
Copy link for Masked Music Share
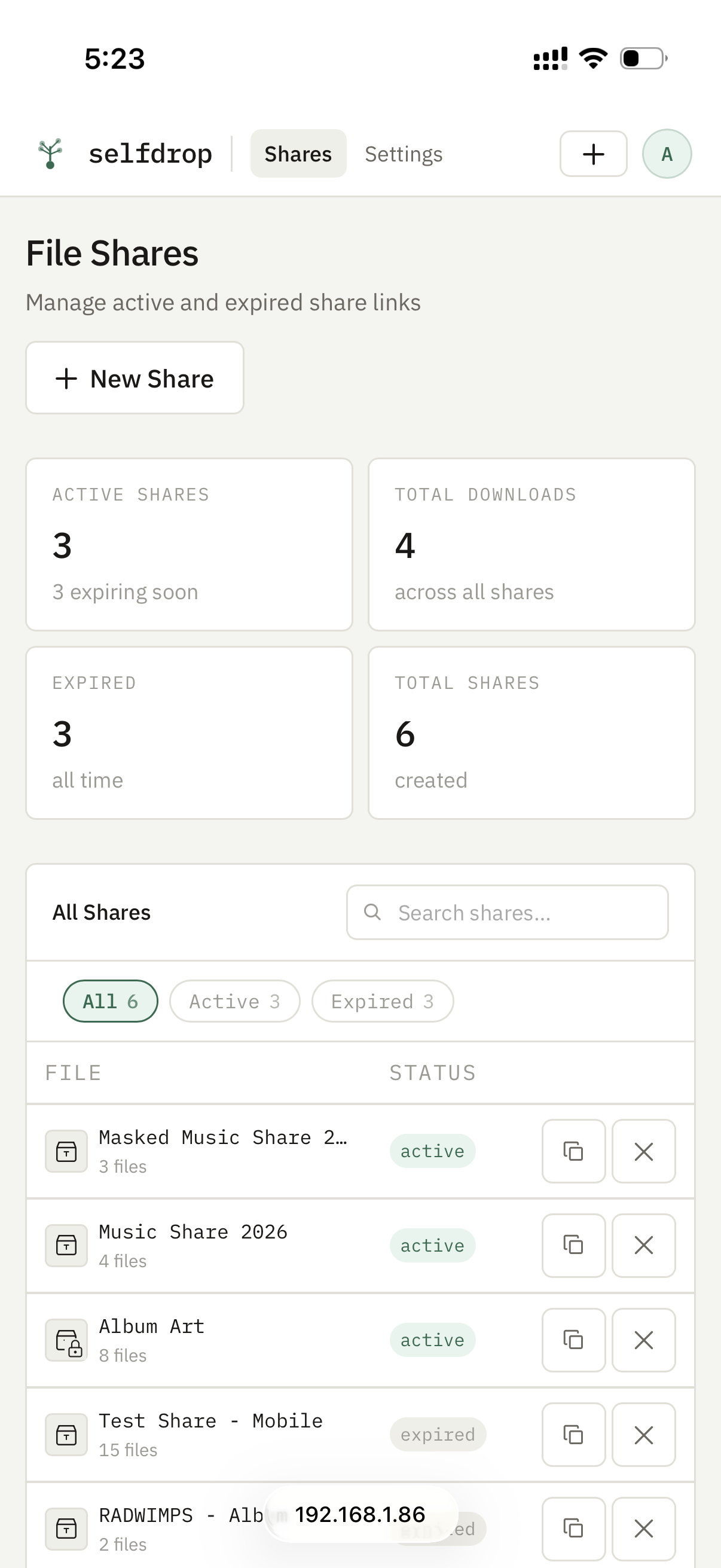click(573, 1151)
